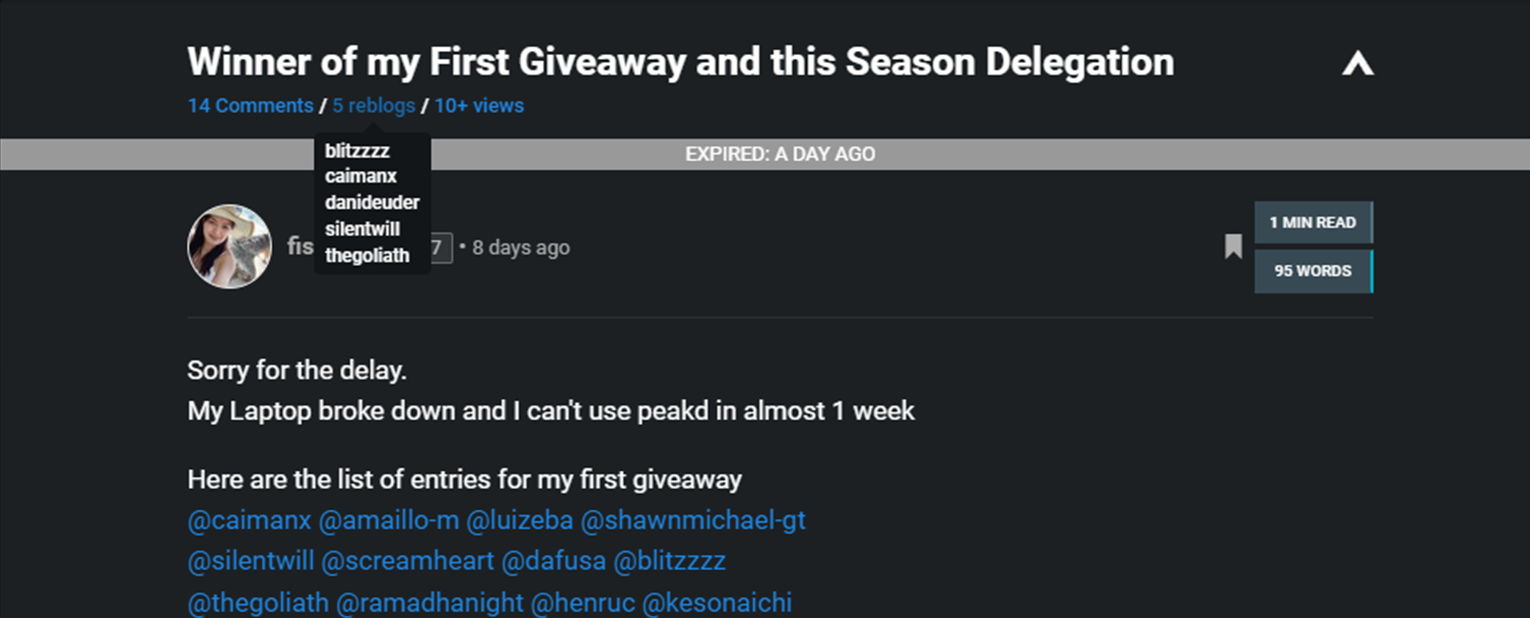Open the 14 Comments link

pyautogui.click(x=250, y=105)
